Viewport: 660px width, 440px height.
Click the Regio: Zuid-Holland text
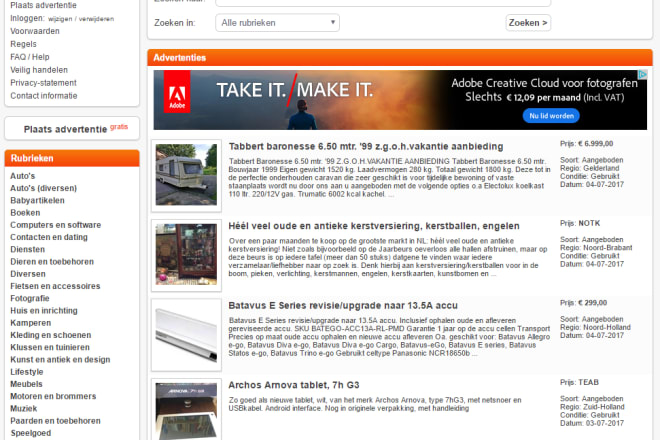[x=592, y=407]
